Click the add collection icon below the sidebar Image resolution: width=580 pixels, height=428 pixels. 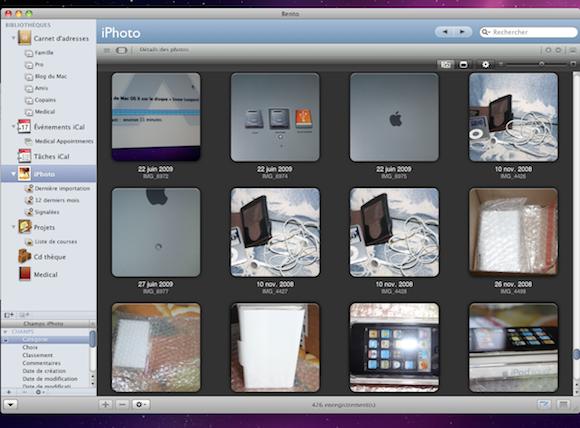(24, 315)
